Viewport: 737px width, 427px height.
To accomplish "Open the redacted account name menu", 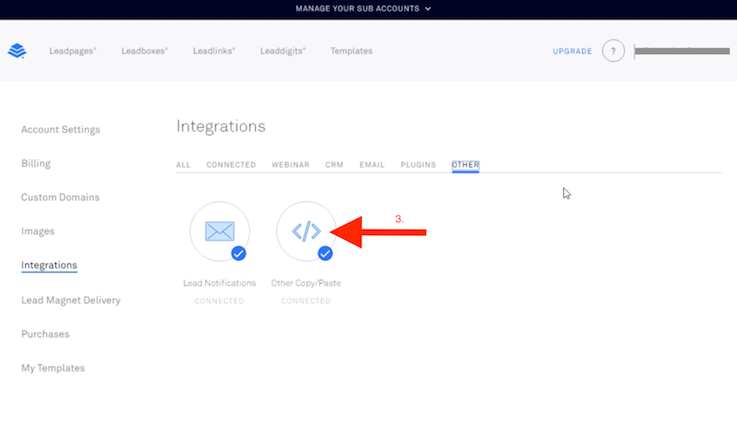I will 682,51.
